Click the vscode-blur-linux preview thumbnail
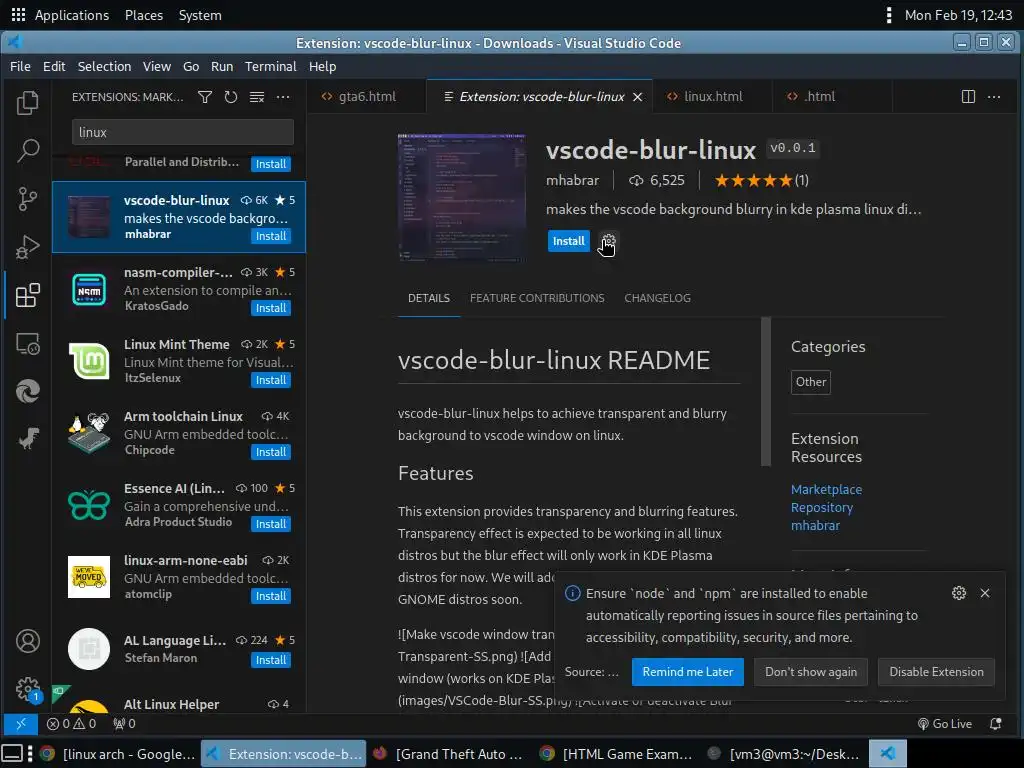This screenshot has width=1024, height=768. click(462, 199)
